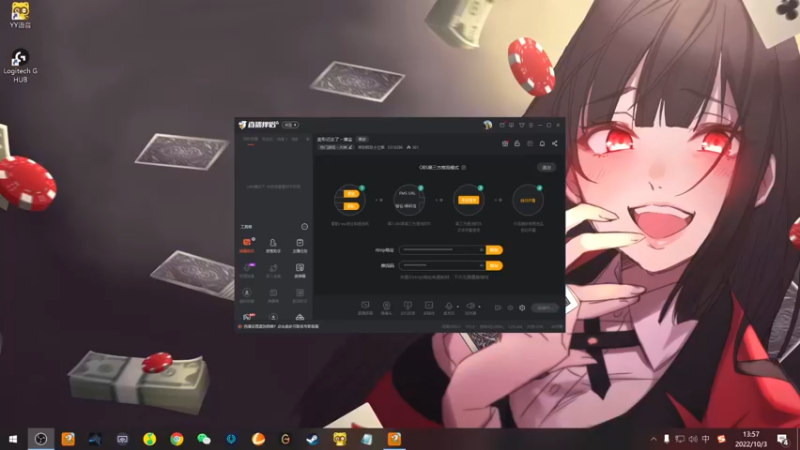Select the first scene tab with red underline
800x450 pixels.
point(250,139)
